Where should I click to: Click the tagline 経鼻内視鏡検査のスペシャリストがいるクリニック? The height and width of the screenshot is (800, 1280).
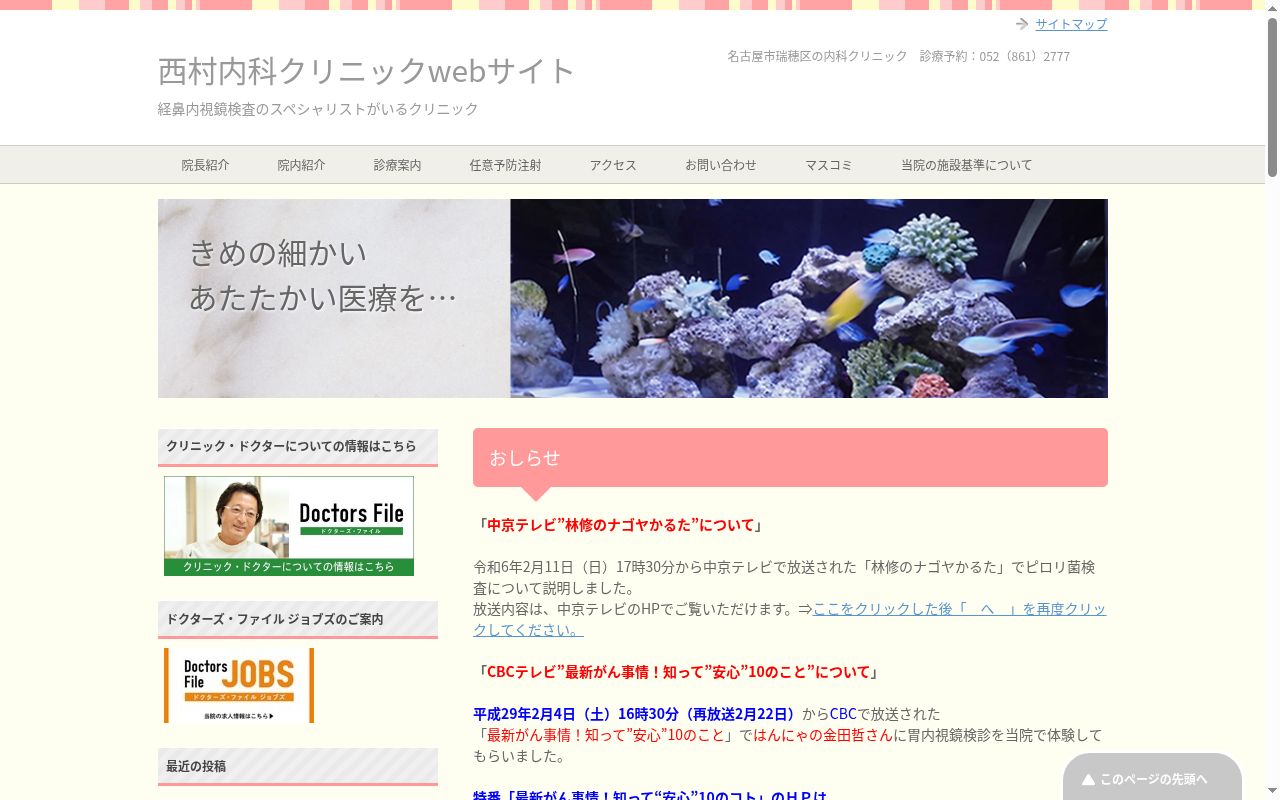pyautogui.click(x=318, y=109)
